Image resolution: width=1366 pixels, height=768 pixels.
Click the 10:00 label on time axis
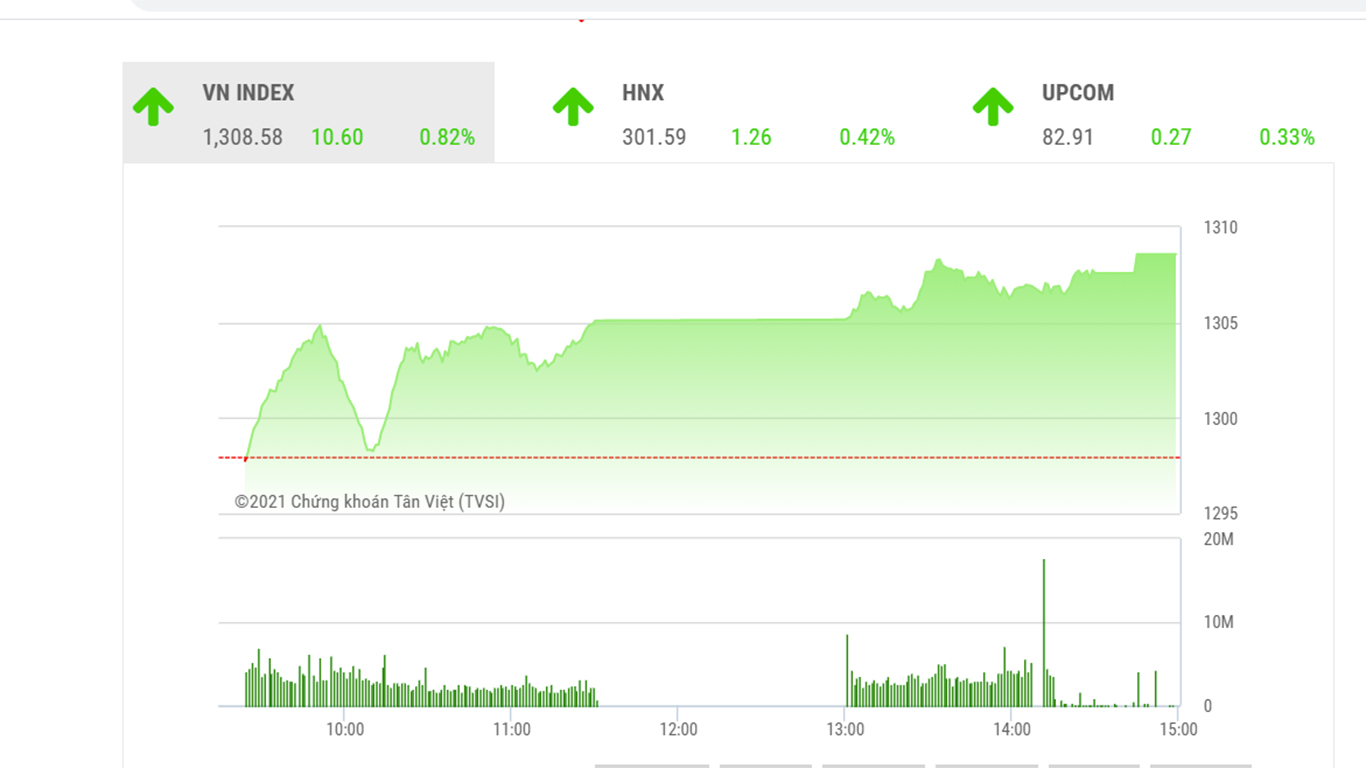click(x=345, y=730)
